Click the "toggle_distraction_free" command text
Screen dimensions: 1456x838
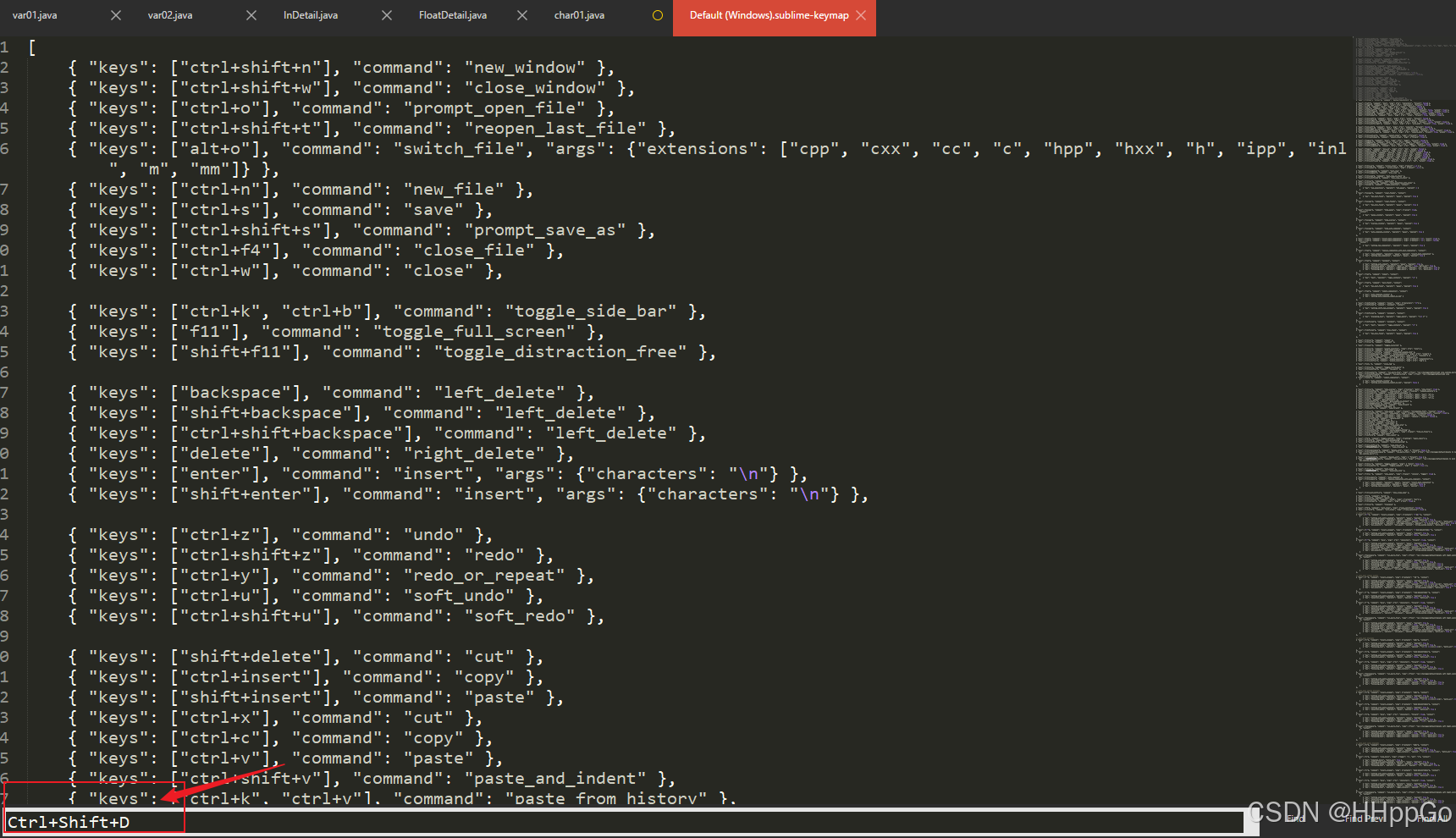[560, 352]
